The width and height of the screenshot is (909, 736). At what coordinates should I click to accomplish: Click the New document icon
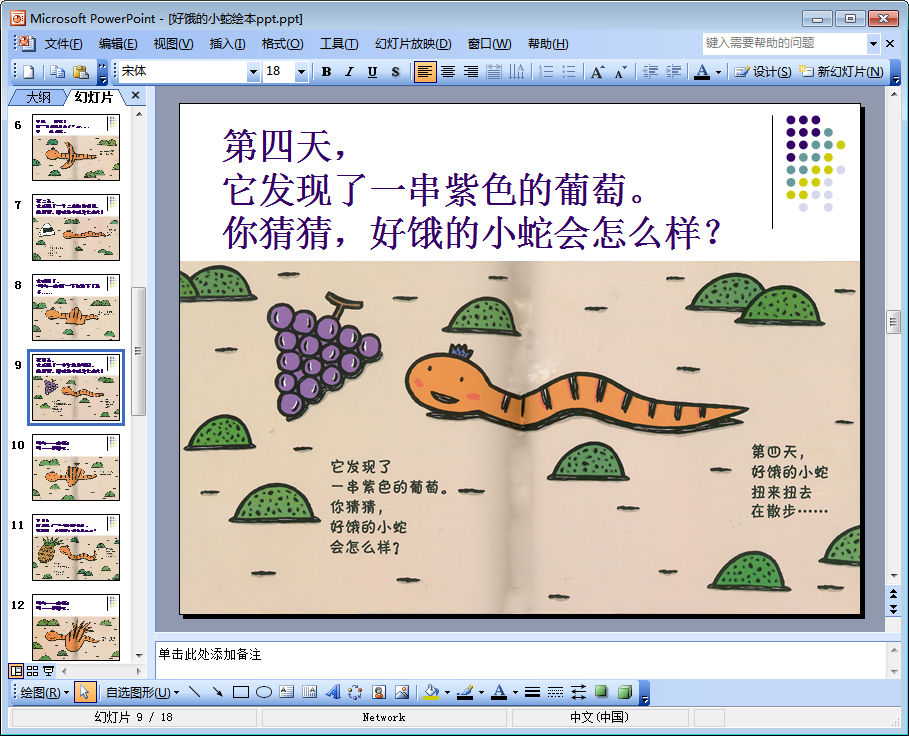point(28,72)
